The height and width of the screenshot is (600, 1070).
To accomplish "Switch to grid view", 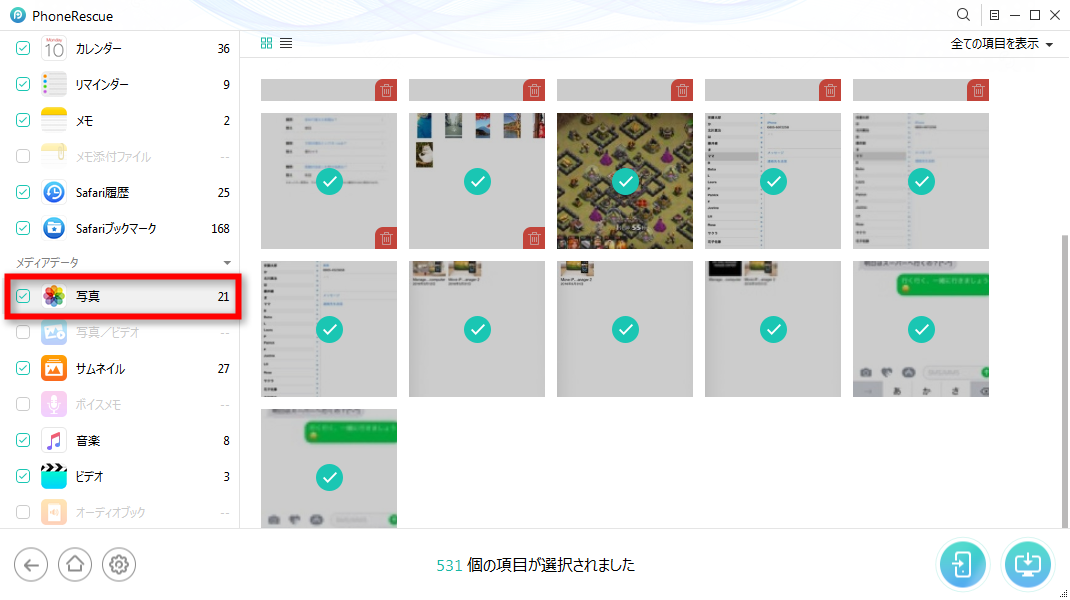I will click(266, 43).
